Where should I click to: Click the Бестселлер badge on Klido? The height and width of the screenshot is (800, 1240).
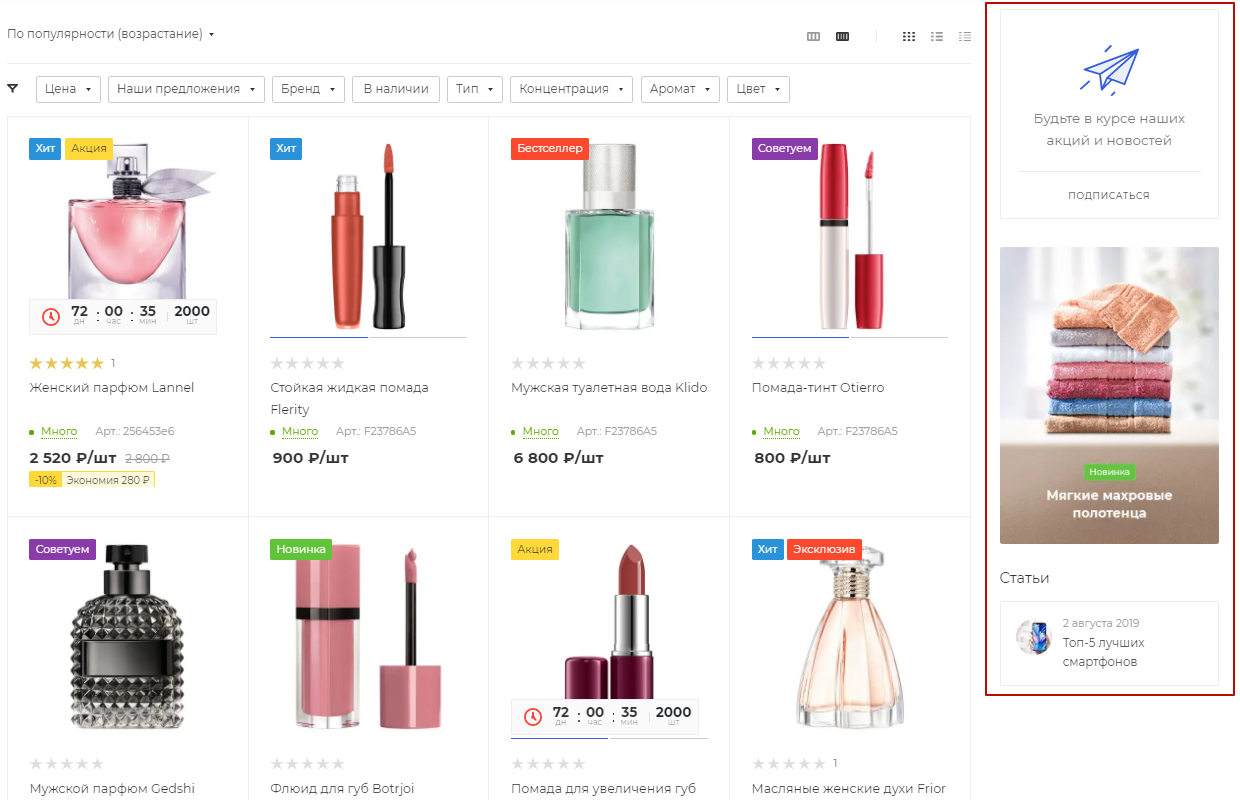(550, 149)
